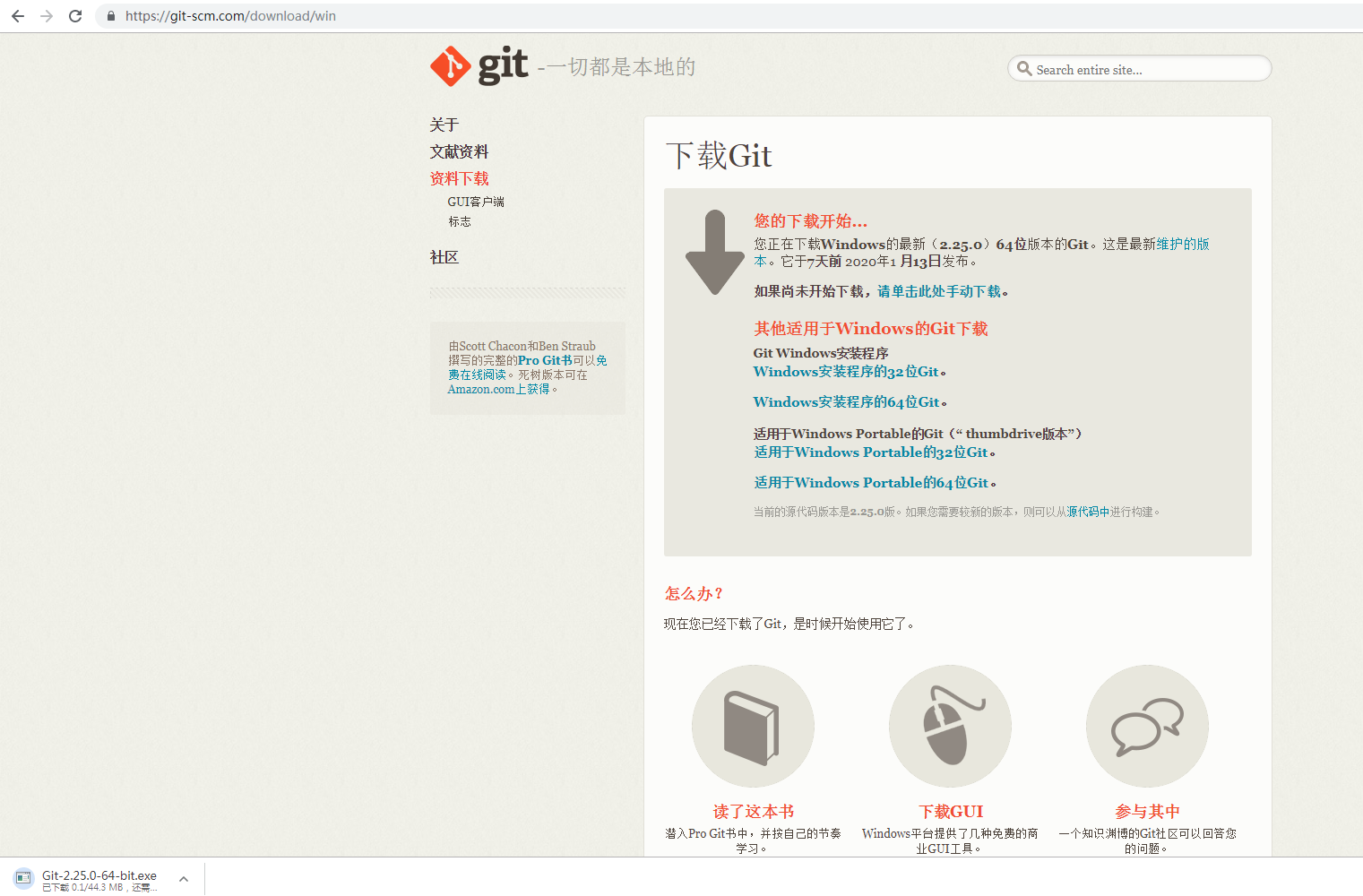This screenshot has height=896, width=1363.
Task: Open the 文献资料 navigation item
Action: [x=459, y=151]
